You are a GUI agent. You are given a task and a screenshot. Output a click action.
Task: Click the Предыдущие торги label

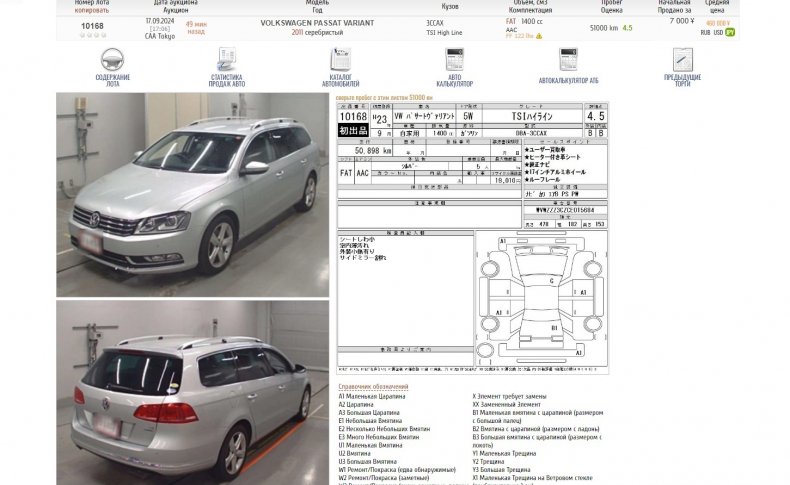[683, 81]
